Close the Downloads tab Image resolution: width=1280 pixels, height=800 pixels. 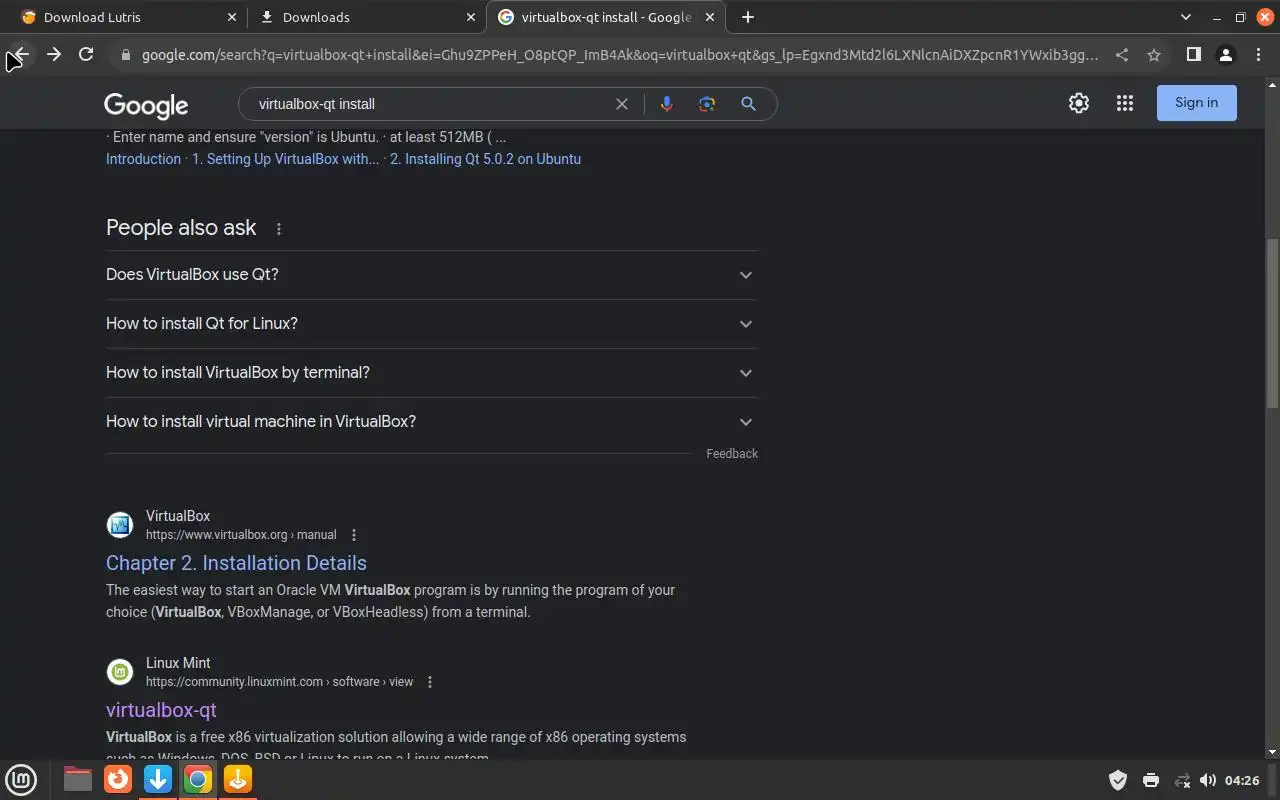(x=471, y=17)
